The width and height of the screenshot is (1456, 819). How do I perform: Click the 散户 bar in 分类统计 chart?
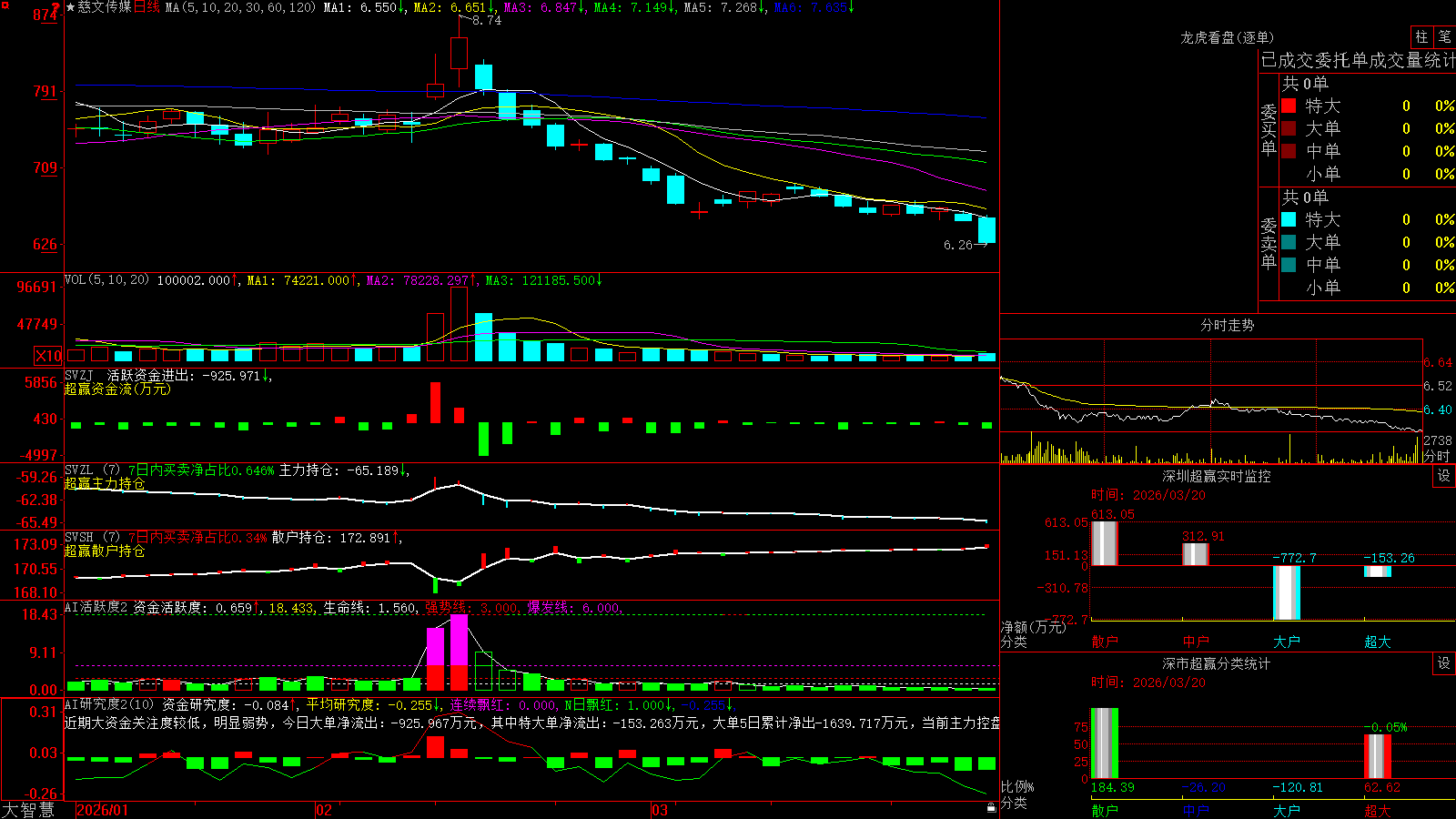(x=1105, y=743)
